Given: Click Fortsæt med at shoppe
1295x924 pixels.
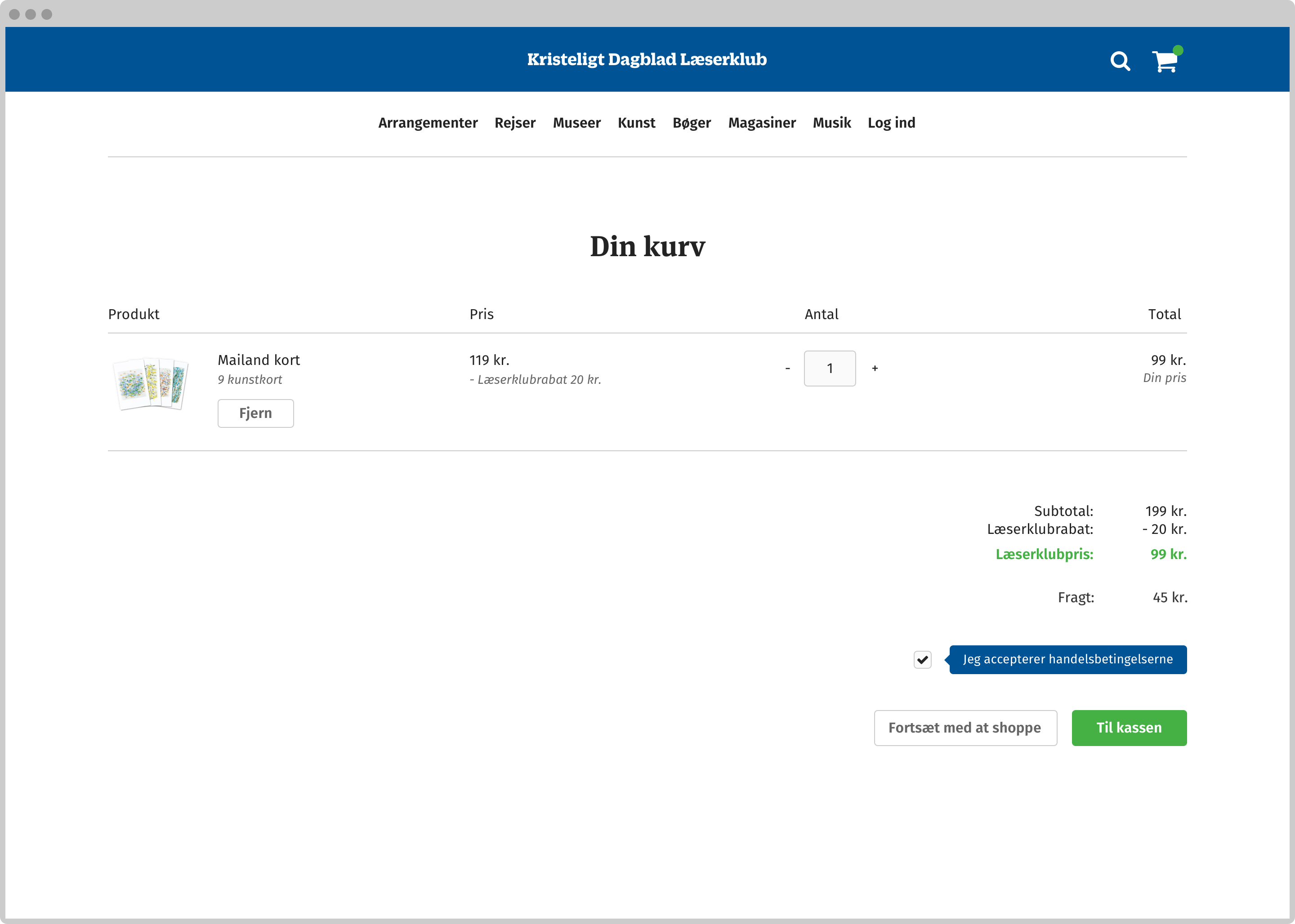Looking at the screenshot, I should [965, 728].
